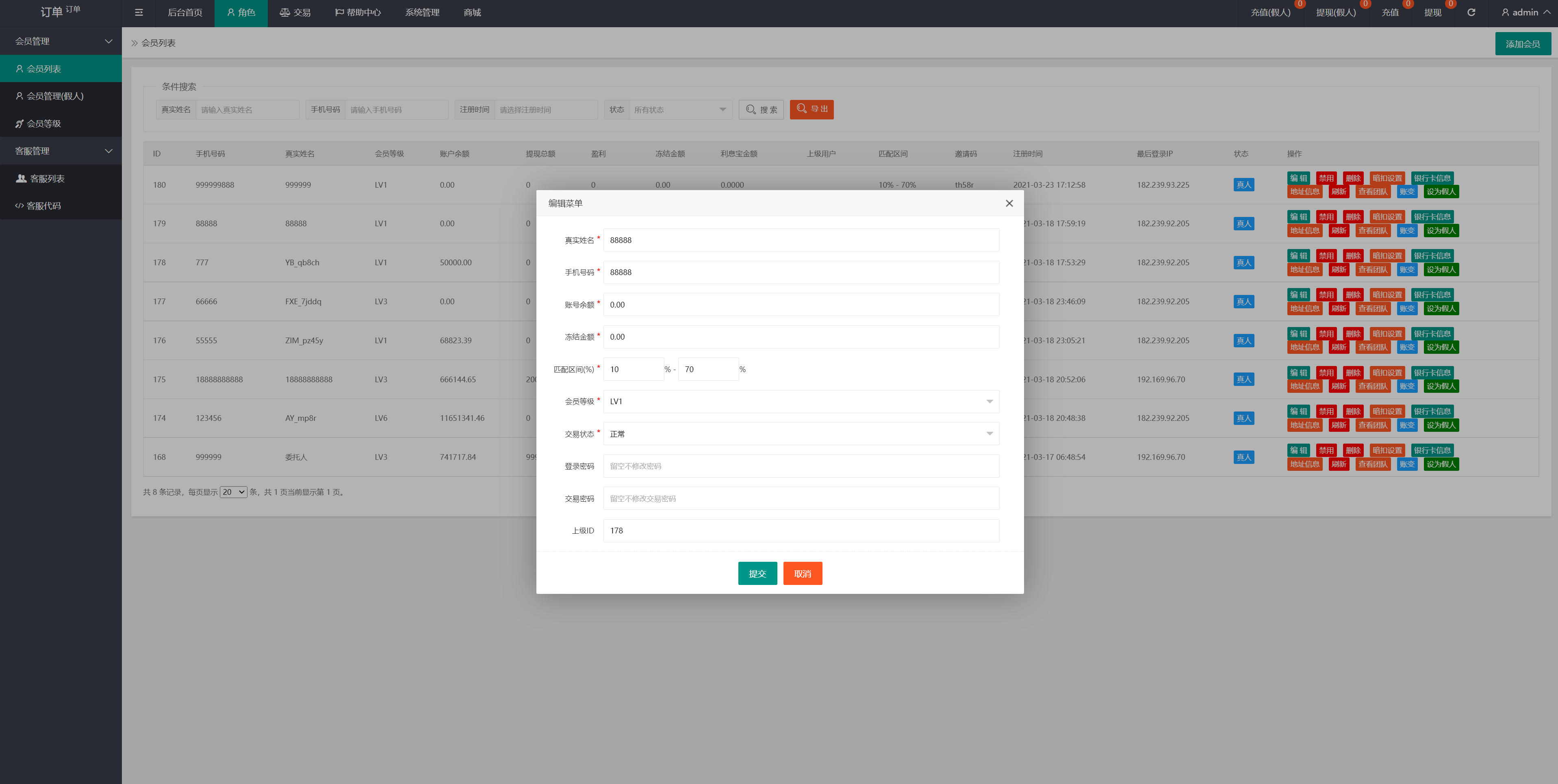This screenshot has height=784, width=1558.
Task: Open the 交易状态 正常 dropdown
Action: pyautogui.click(x=801, y=434)
